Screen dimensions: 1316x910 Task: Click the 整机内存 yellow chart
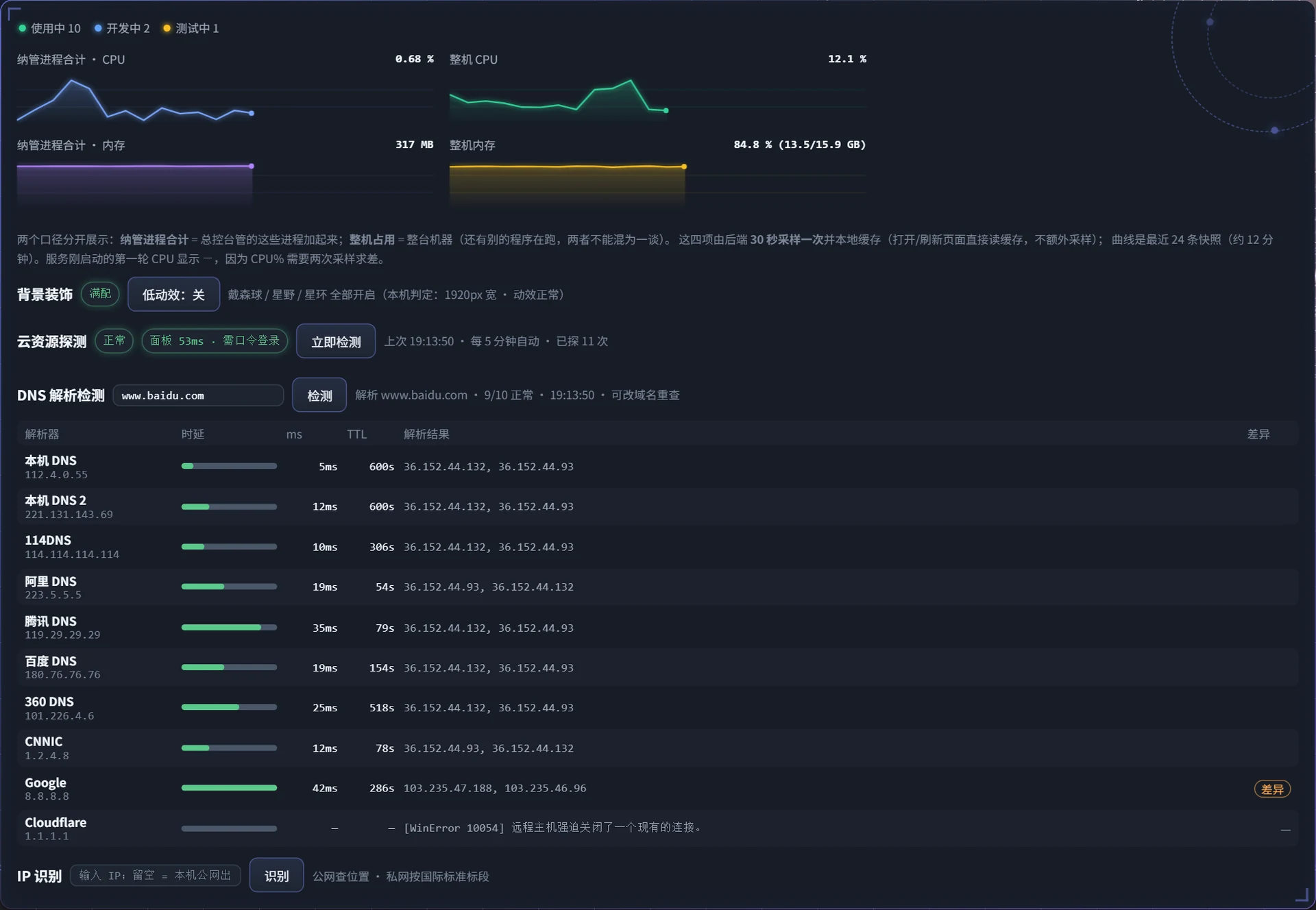tap(657, 184)
